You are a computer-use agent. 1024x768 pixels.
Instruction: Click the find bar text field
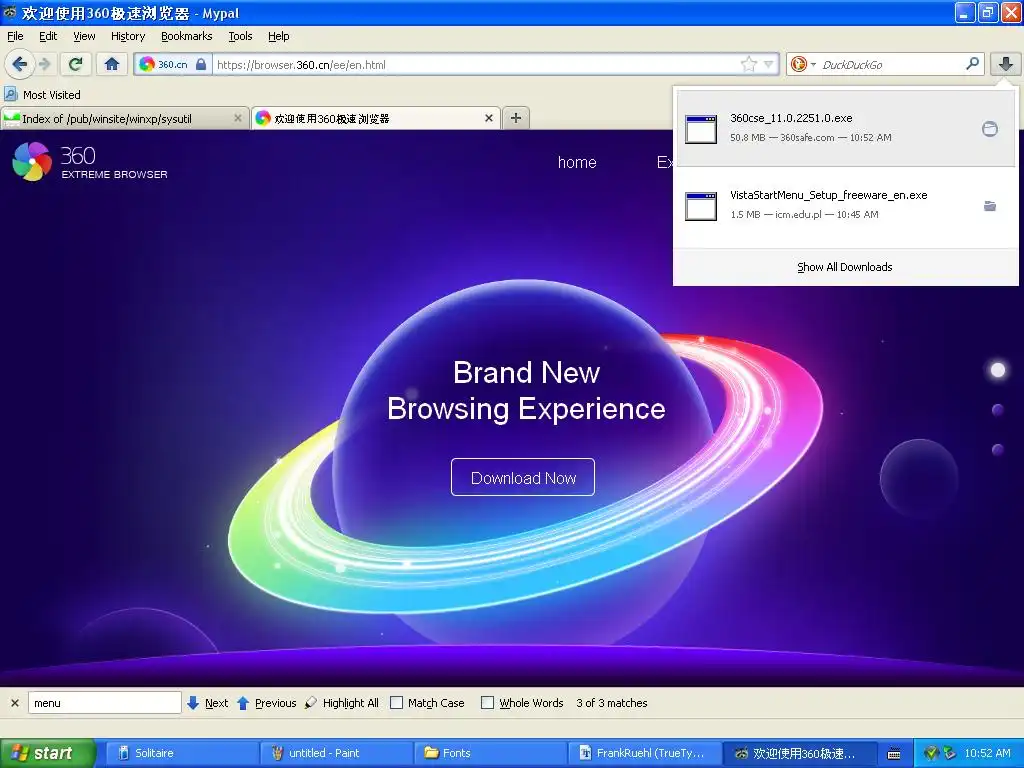[104, 703]
